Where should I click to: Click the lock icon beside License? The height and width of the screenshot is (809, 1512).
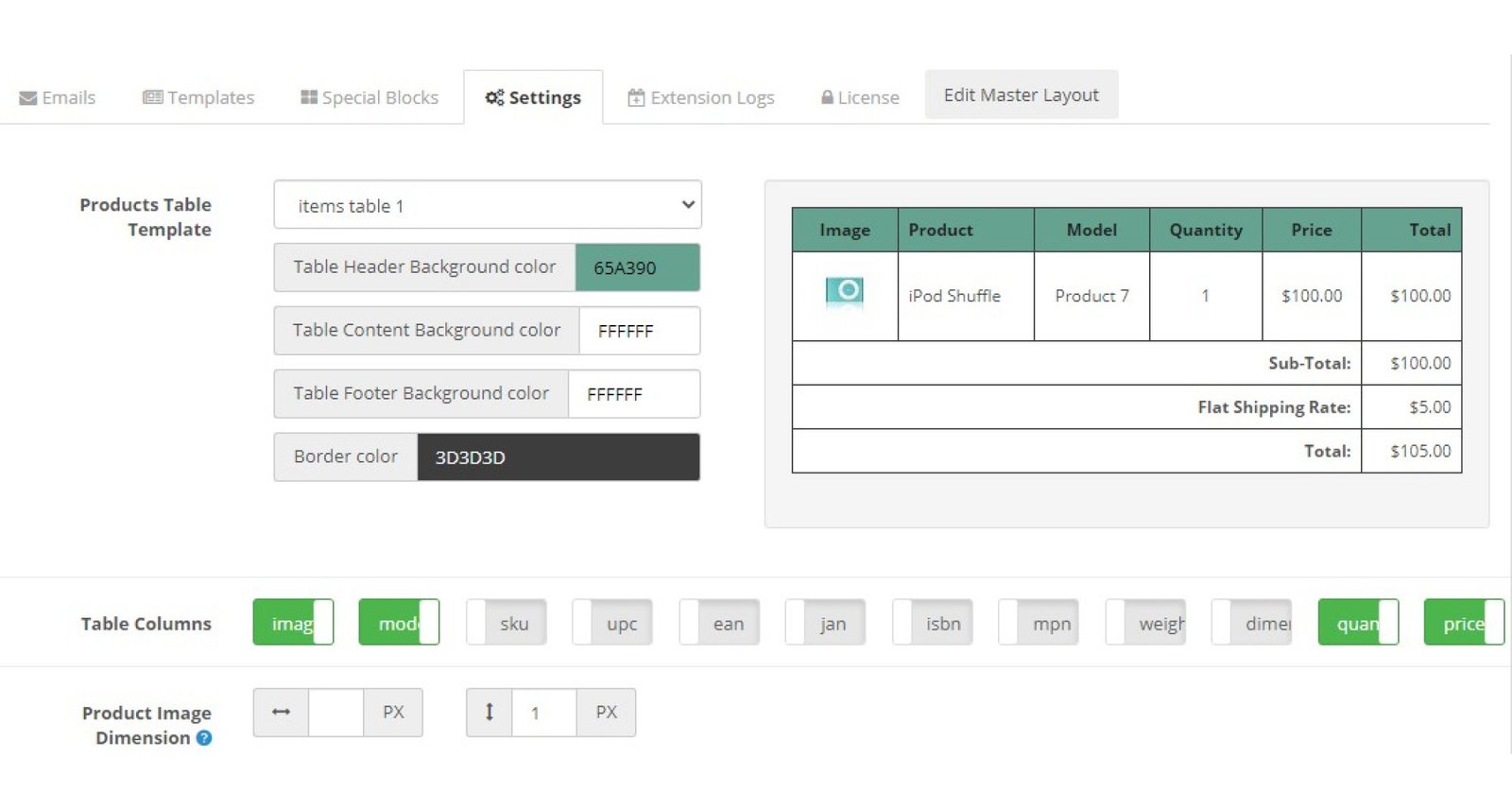point(827,97)
